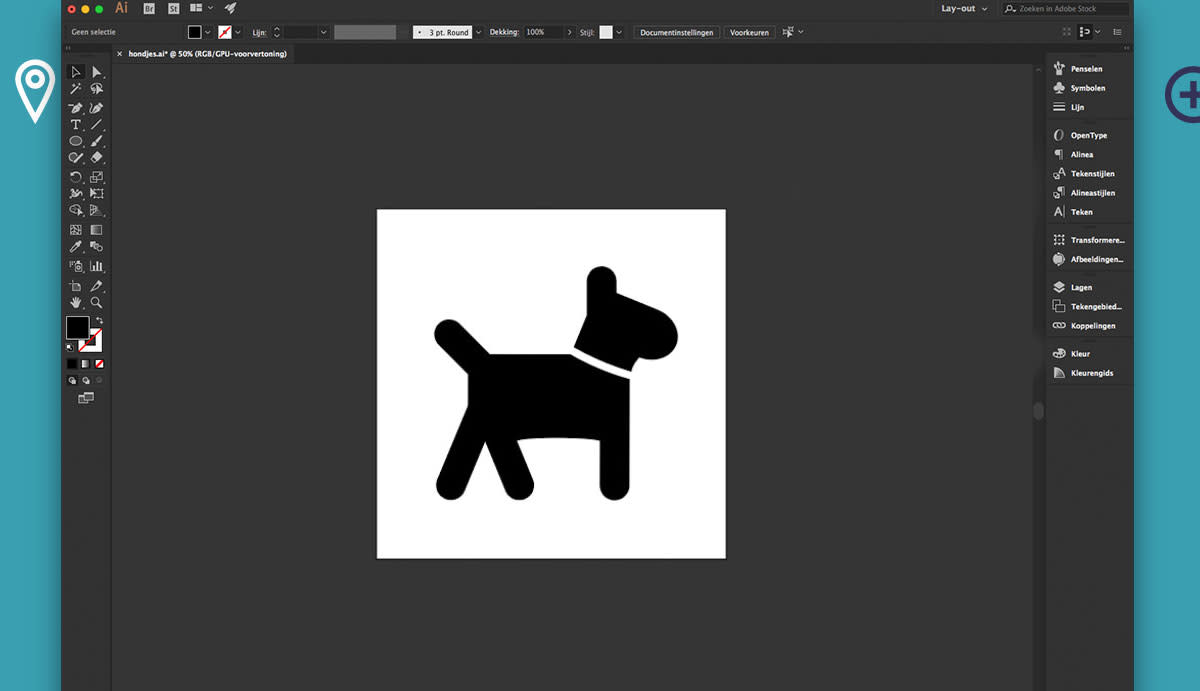Select the Eyedropper tool
Screen dimensions: 1200x691
click(76, 247)
